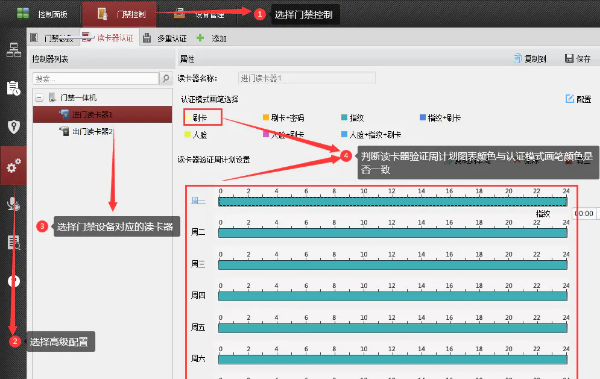
Task: Click the 添加 plus button
Action: [x=199, y=38]
